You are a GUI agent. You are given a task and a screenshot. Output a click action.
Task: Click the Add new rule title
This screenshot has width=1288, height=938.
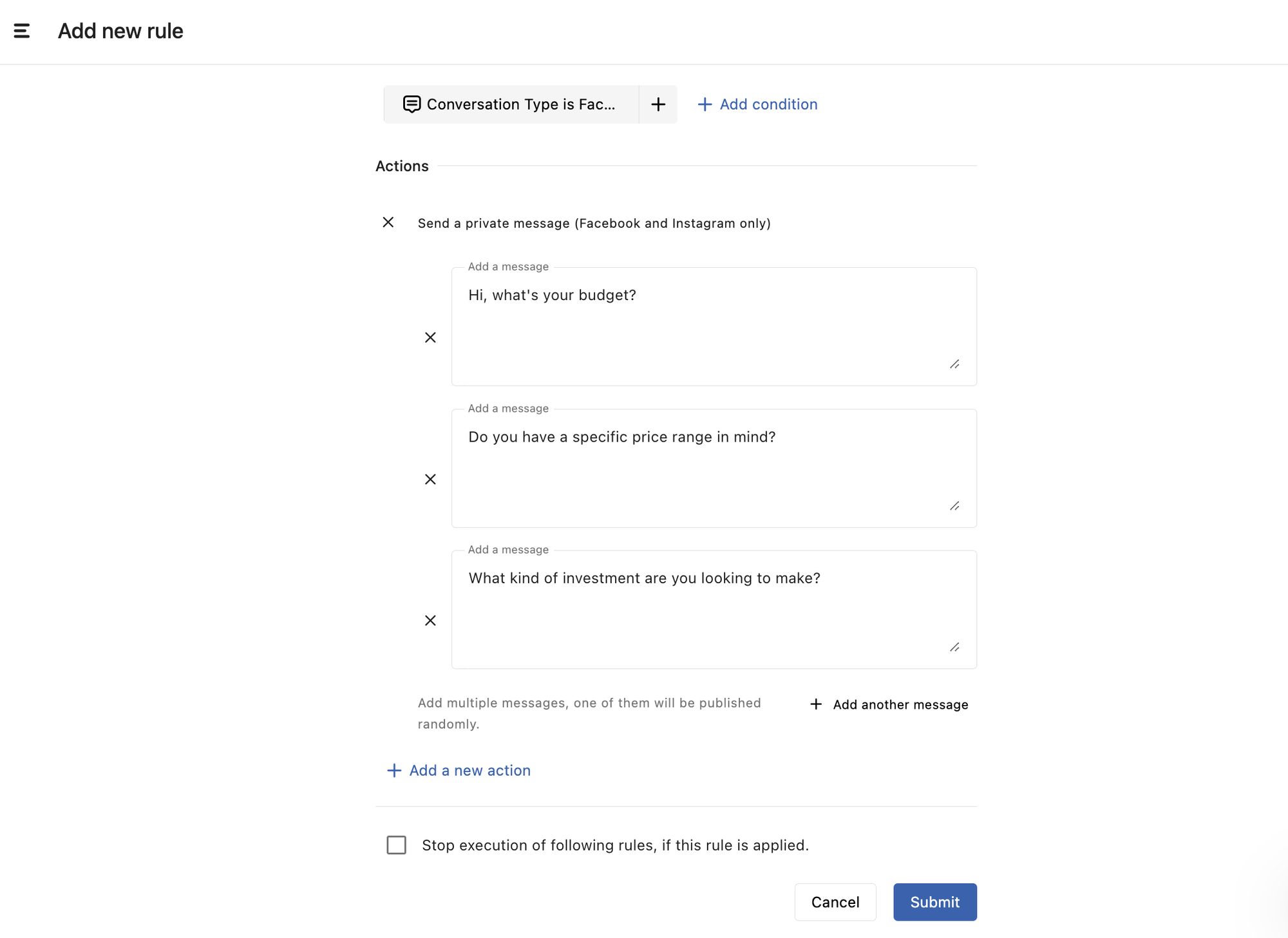point(120,30)
